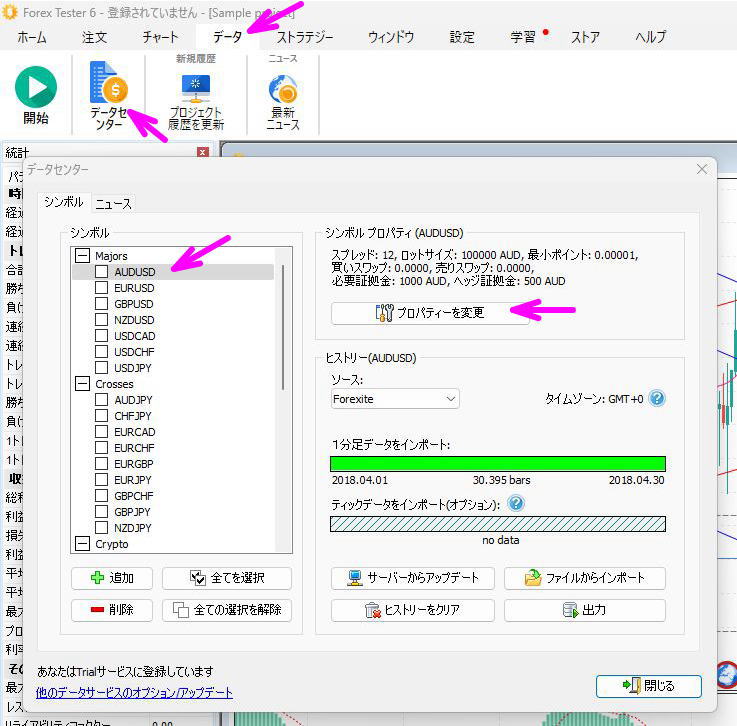Open the Help ribbon tab
This screenshot has height=726, width=737.
(x=651, y=37)
